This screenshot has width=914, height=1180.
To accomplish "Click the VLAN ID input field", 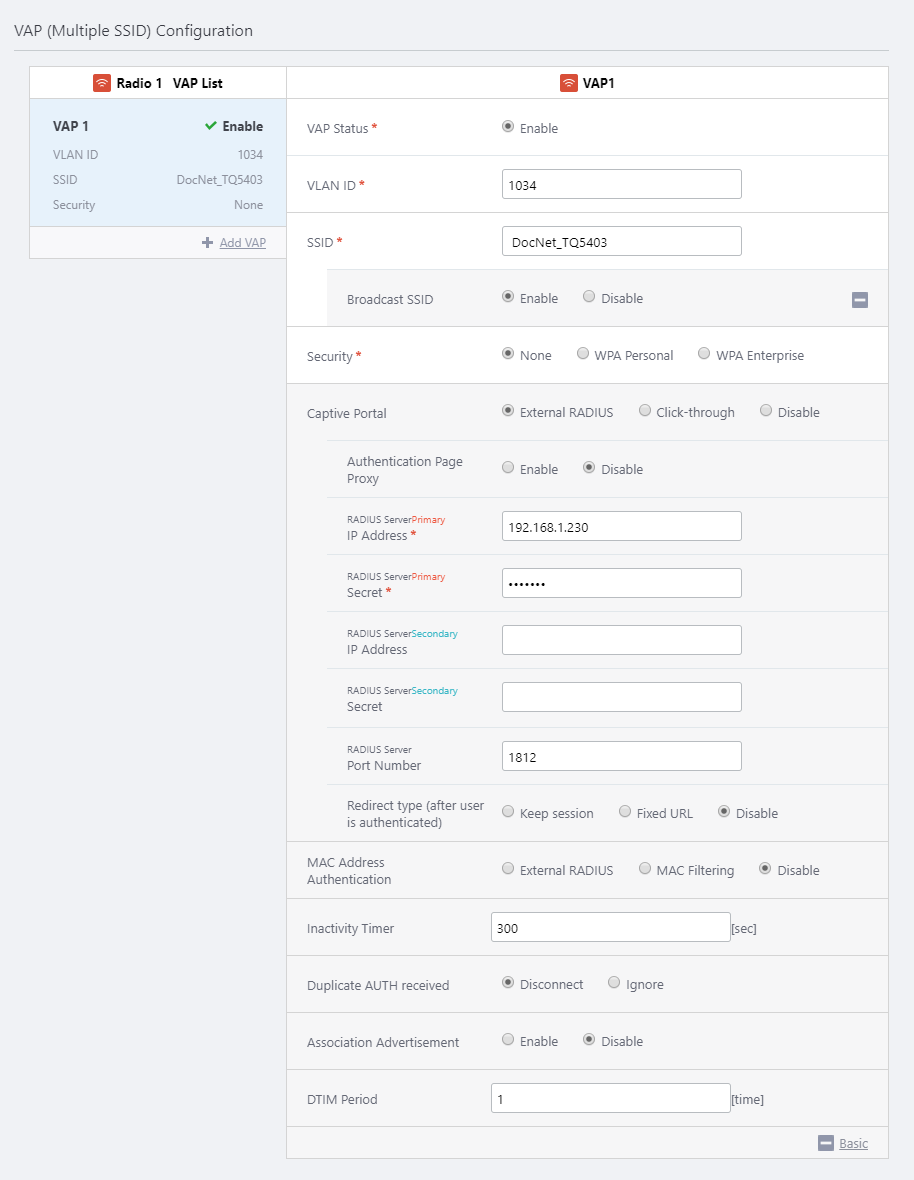I will pyautogui.click(x=621, y=185).
